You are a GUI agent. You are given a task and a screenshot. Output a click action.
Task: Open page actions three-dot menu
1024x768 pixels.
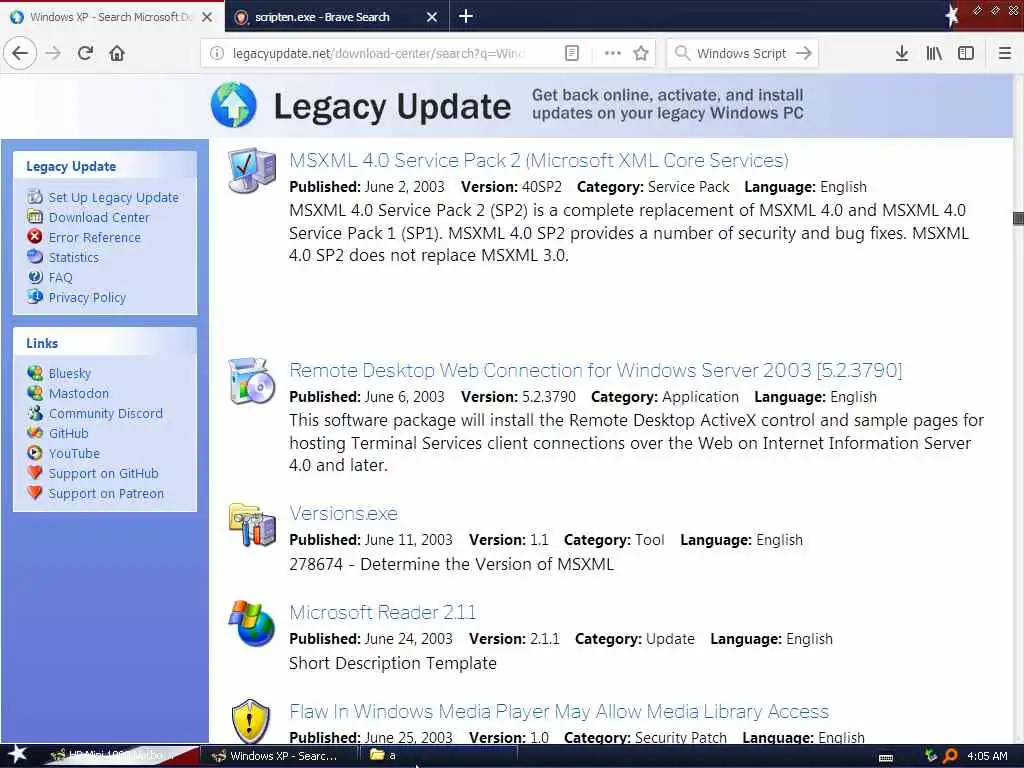tap(613, 54)
